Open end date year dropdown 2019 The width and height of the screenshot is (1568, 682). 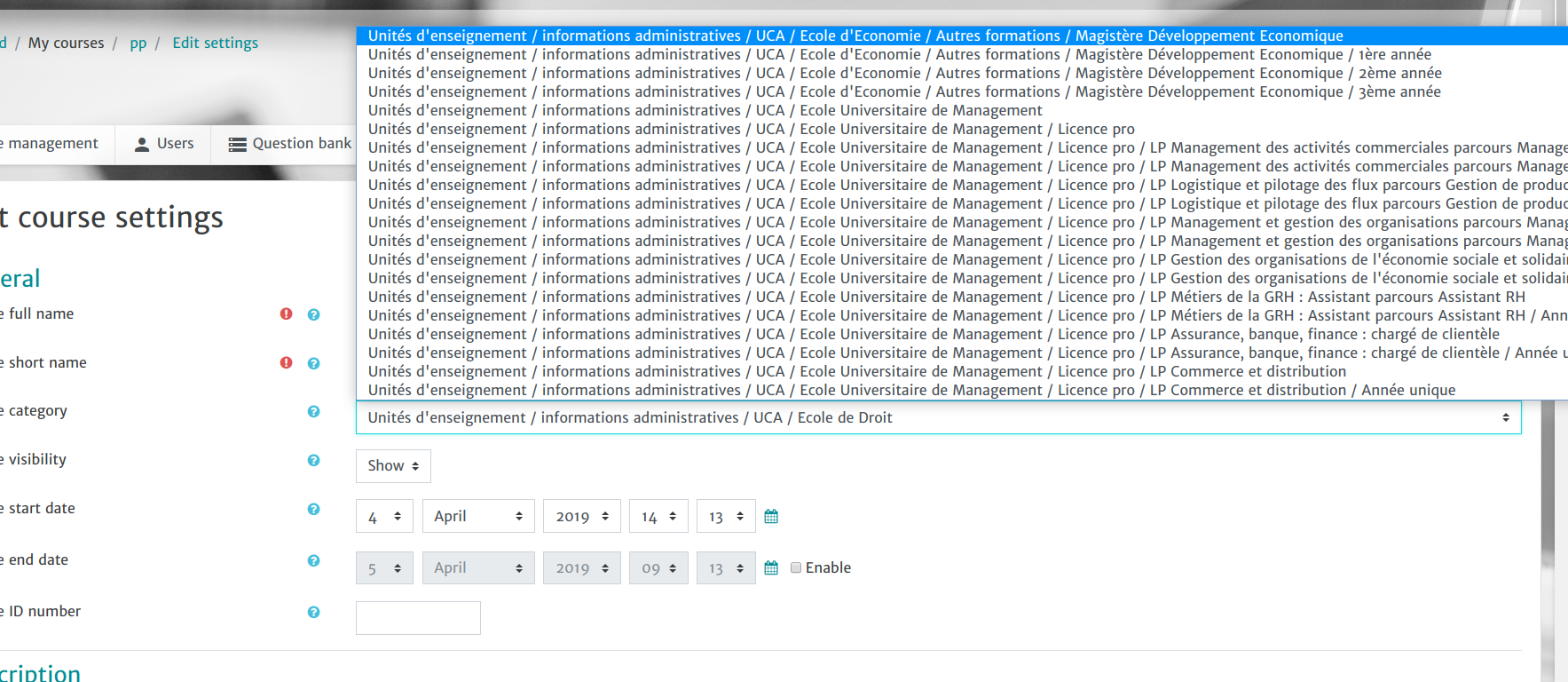582,567
